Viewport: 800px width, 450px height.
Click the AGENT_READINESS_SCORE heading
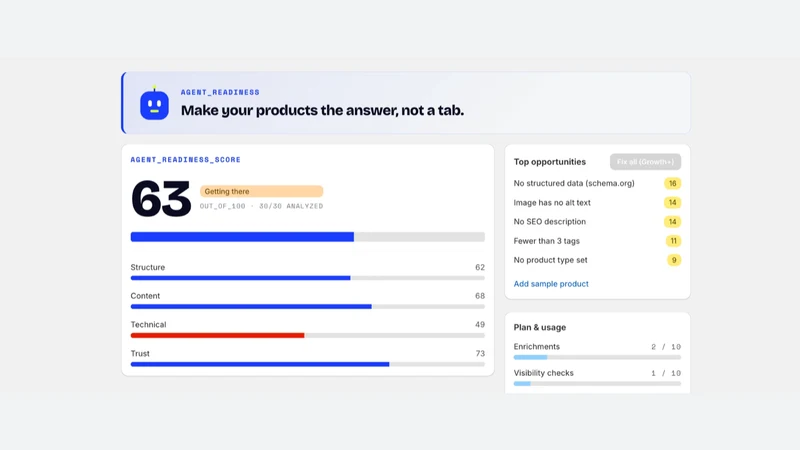(185, 160)
